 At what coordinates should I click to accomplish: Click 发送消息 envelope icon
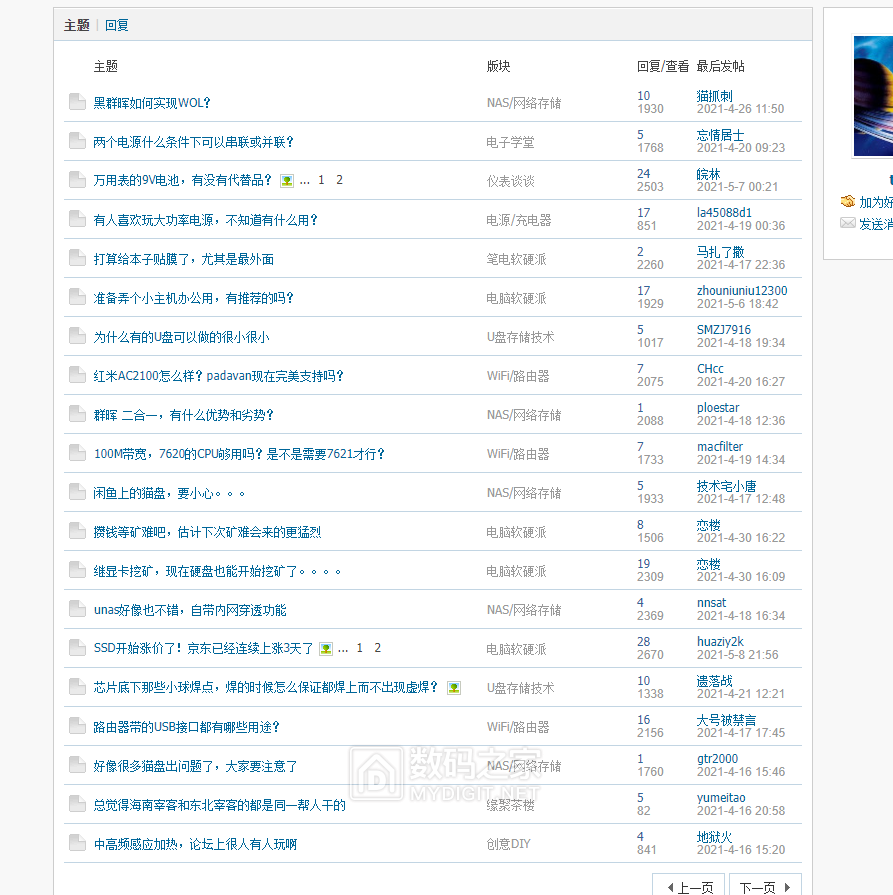[x=848, y=223]
